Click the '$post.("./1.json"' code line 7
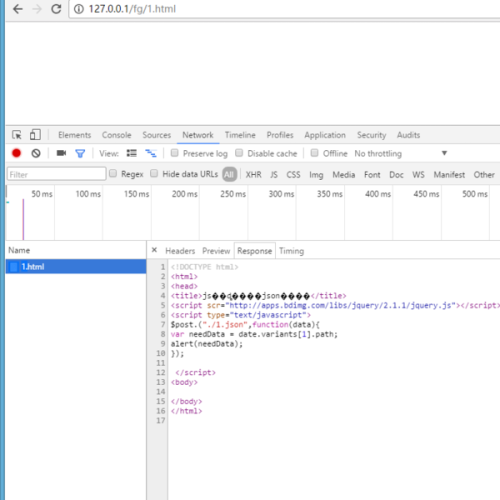500x500 pixels. pos(245,324)
